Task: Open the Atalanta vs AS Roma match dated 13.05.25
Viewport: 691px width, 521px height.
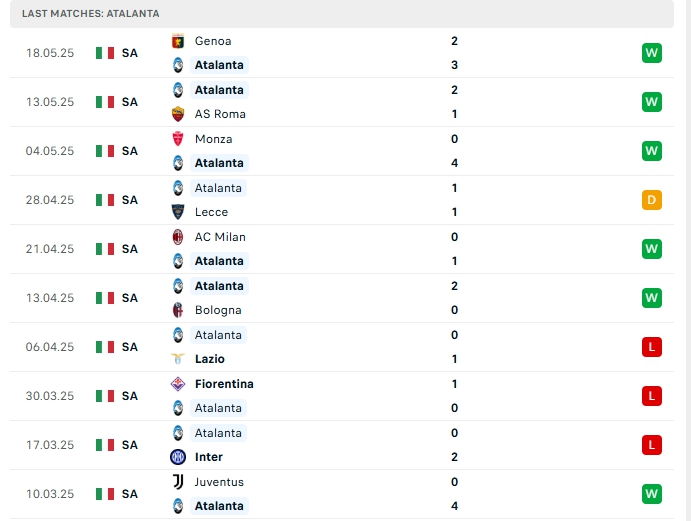Action: click(342, 102)
